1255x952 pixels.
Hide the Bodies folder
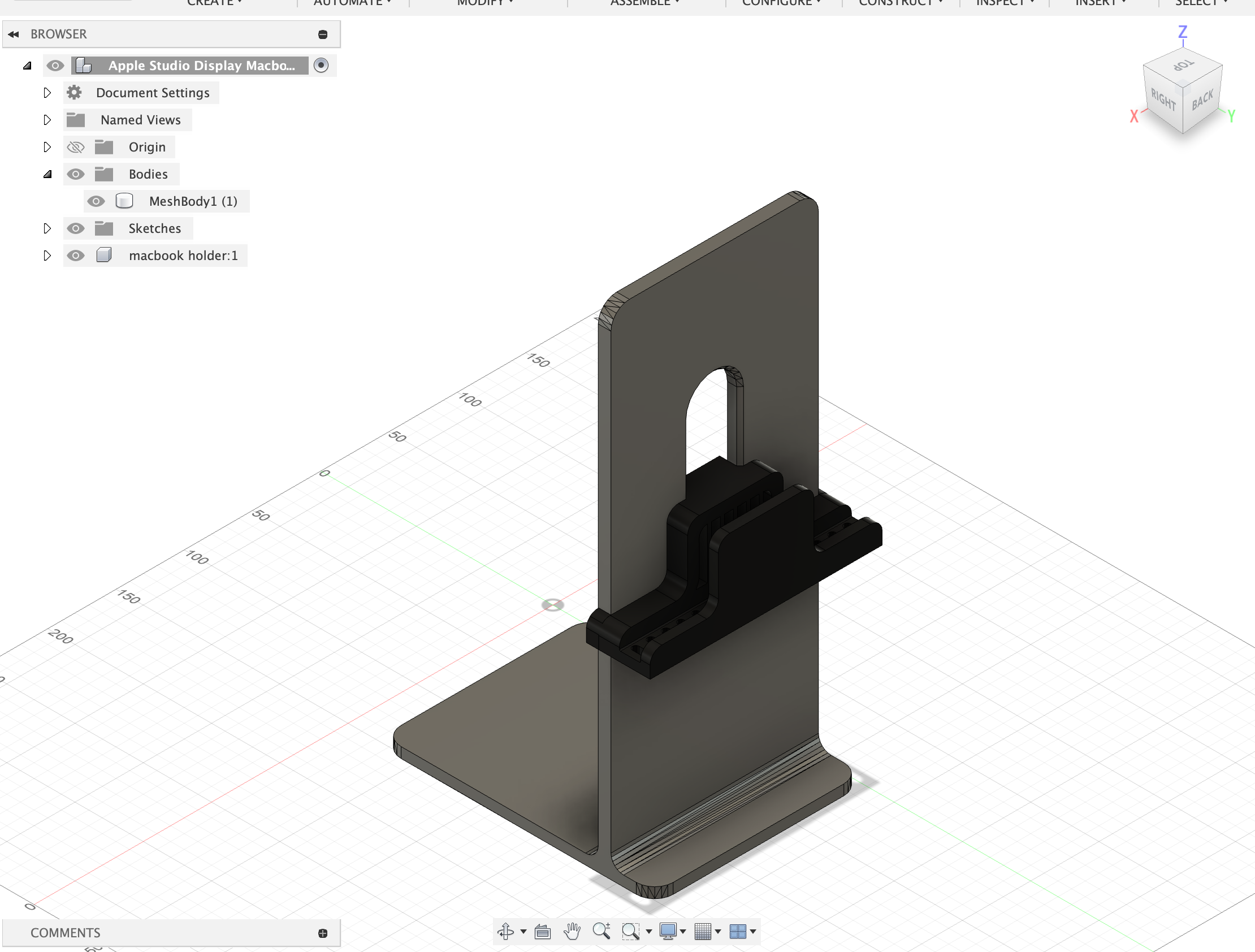(75, 174)
